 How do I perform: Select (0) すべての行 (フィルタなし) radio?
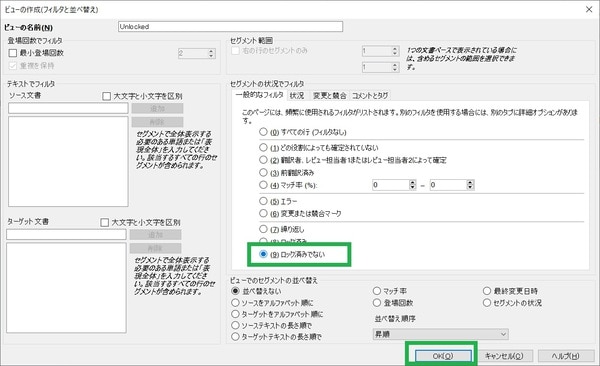tap(263, 132)
